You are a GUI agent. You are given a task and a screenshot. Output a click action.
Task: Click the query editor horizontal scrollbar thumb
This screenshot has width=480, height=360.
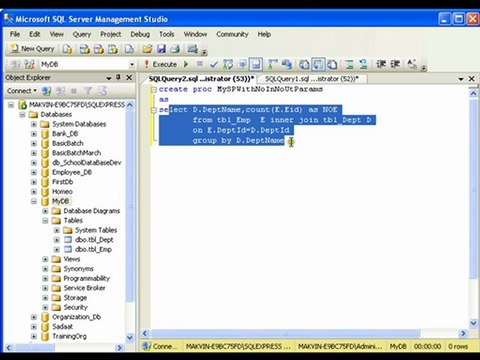click(285, 333)
